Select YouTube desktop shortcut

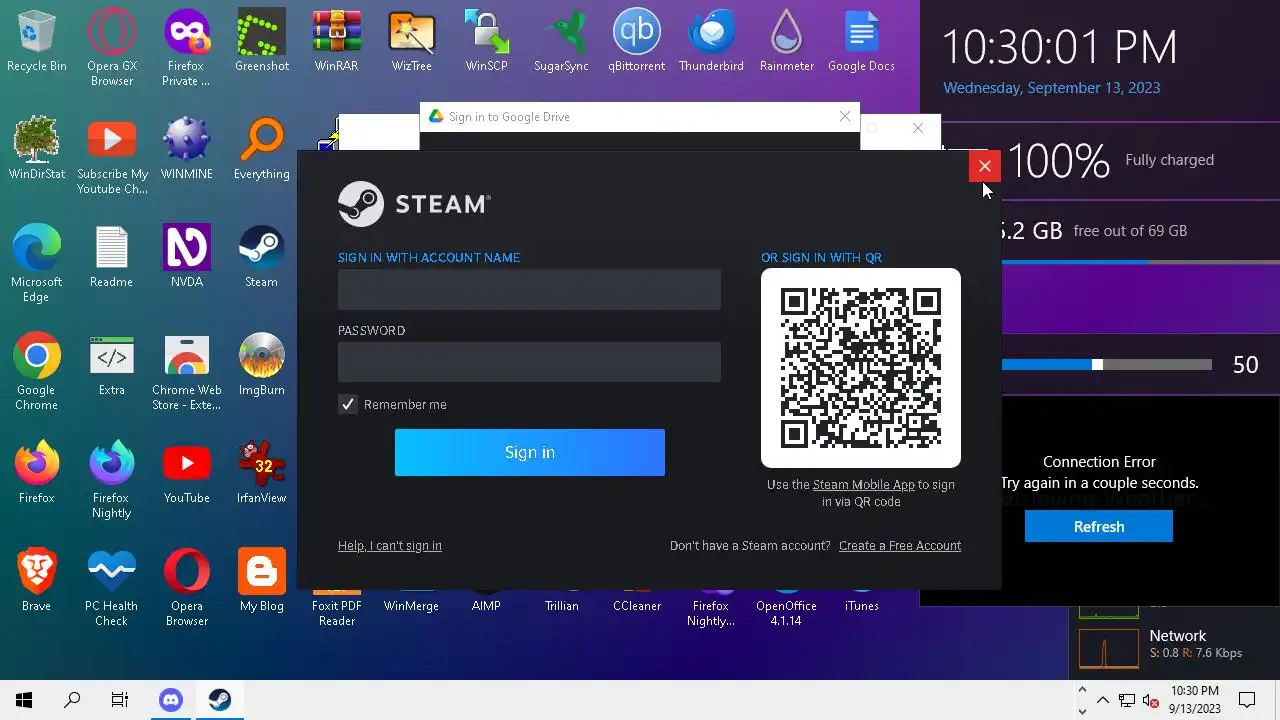(186, 474)
